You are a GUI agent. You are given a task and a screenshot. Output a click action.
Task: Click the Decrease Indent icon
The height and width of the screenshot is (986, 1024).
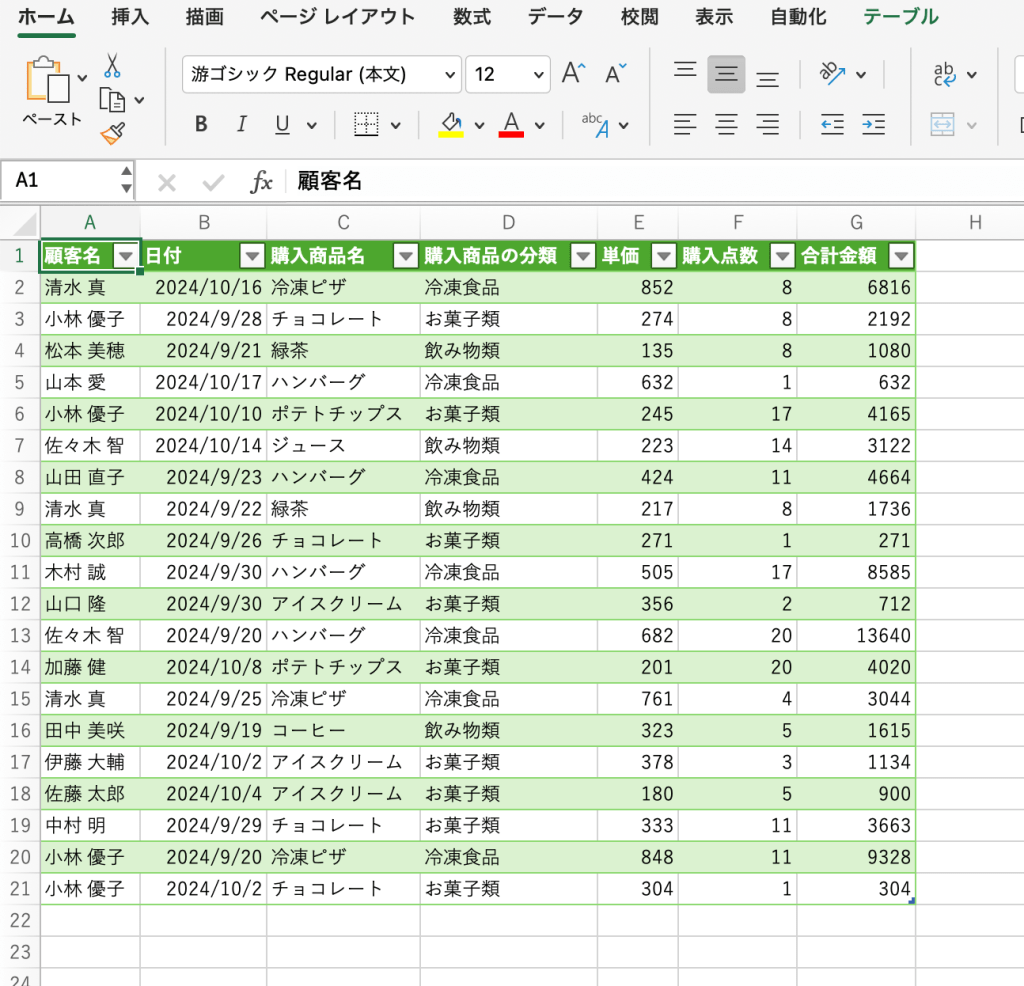[832, 125]
